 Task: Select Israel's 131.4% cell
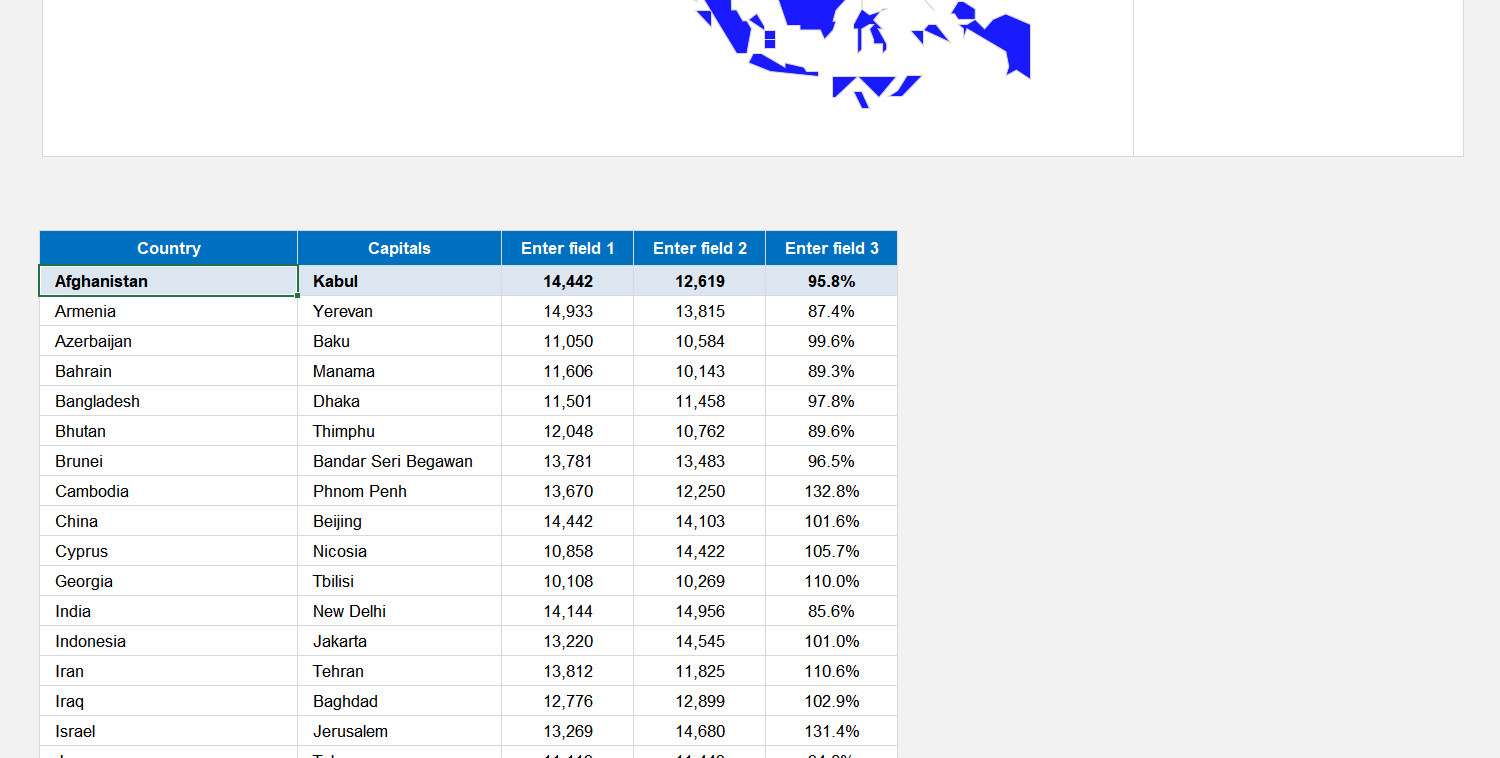[831, 731]
